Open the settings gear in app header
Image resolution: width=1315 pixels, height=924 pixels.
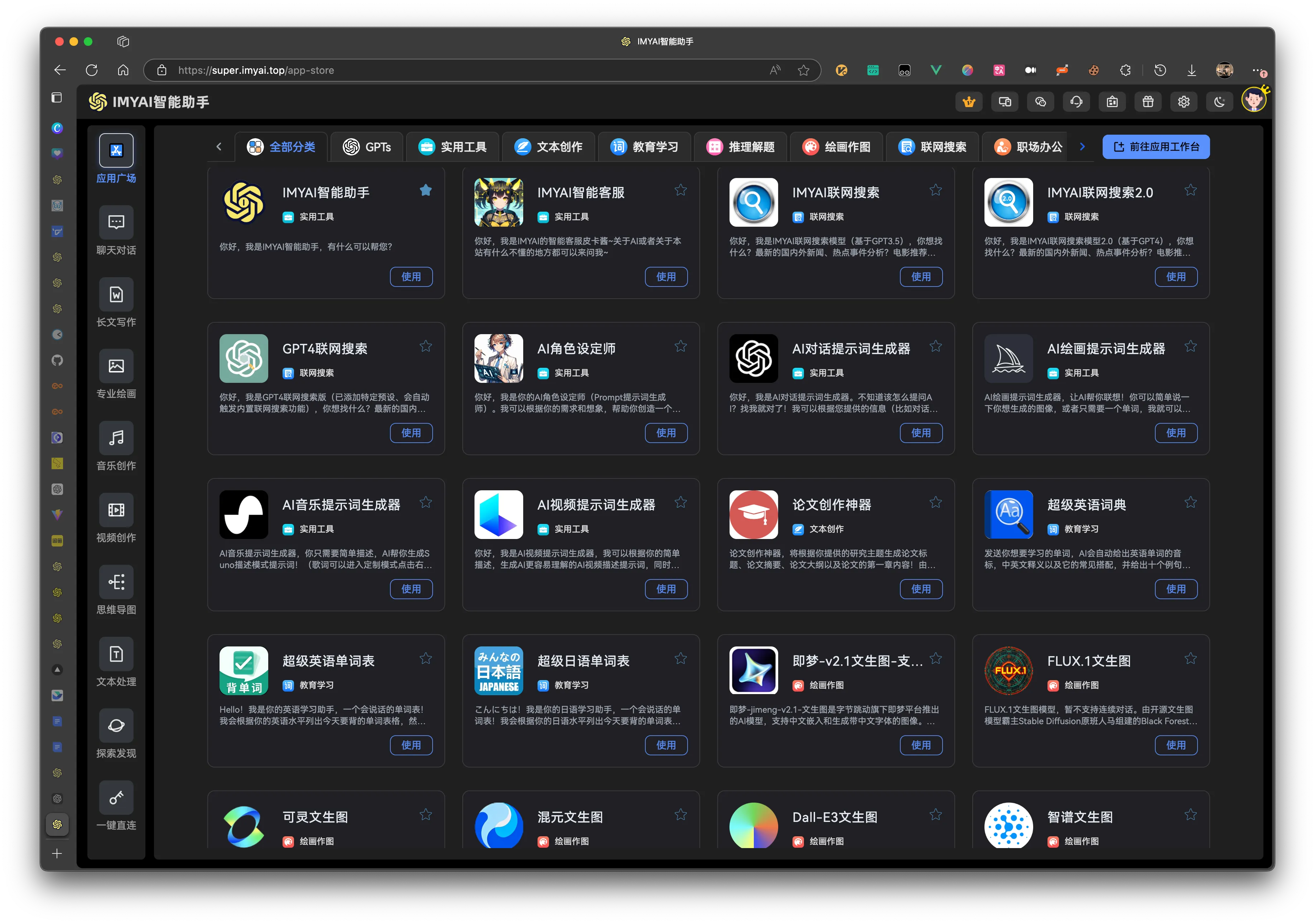tap(1184, 101)
